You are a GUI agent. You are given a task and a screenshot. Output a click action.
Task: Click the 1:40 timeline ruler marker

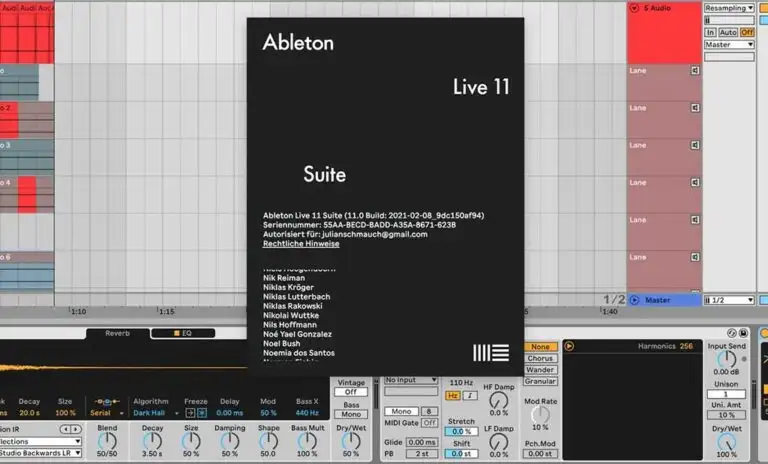click(x=609, y=312)
